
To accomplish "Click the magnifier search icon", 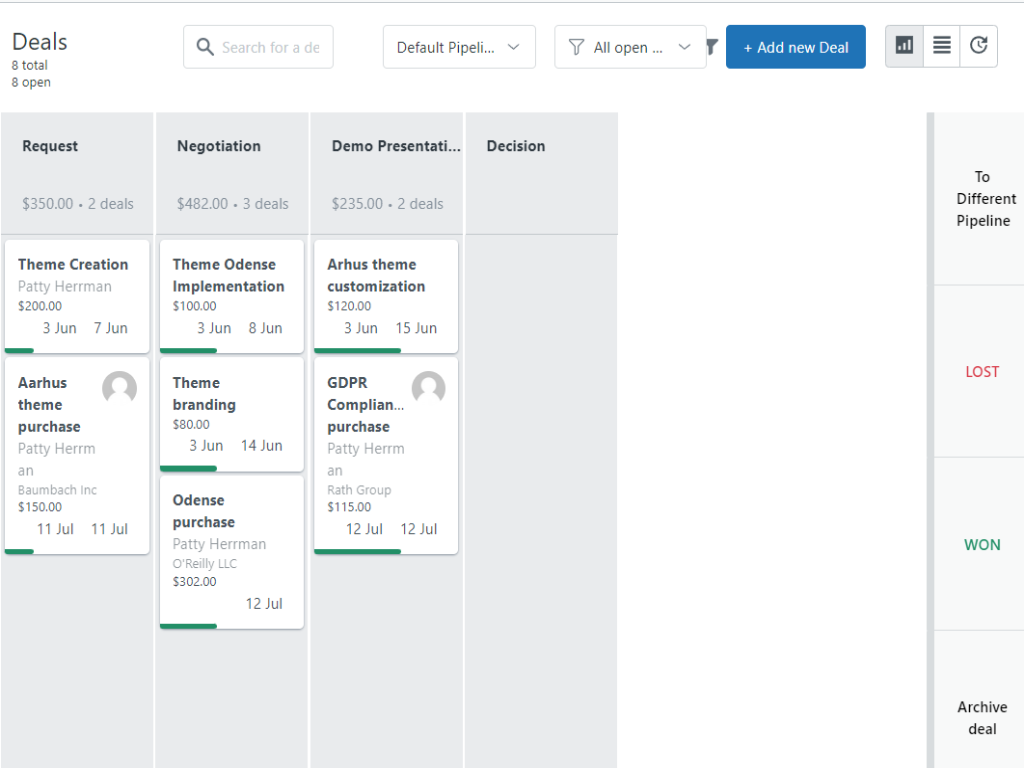I will click(205, 47).
